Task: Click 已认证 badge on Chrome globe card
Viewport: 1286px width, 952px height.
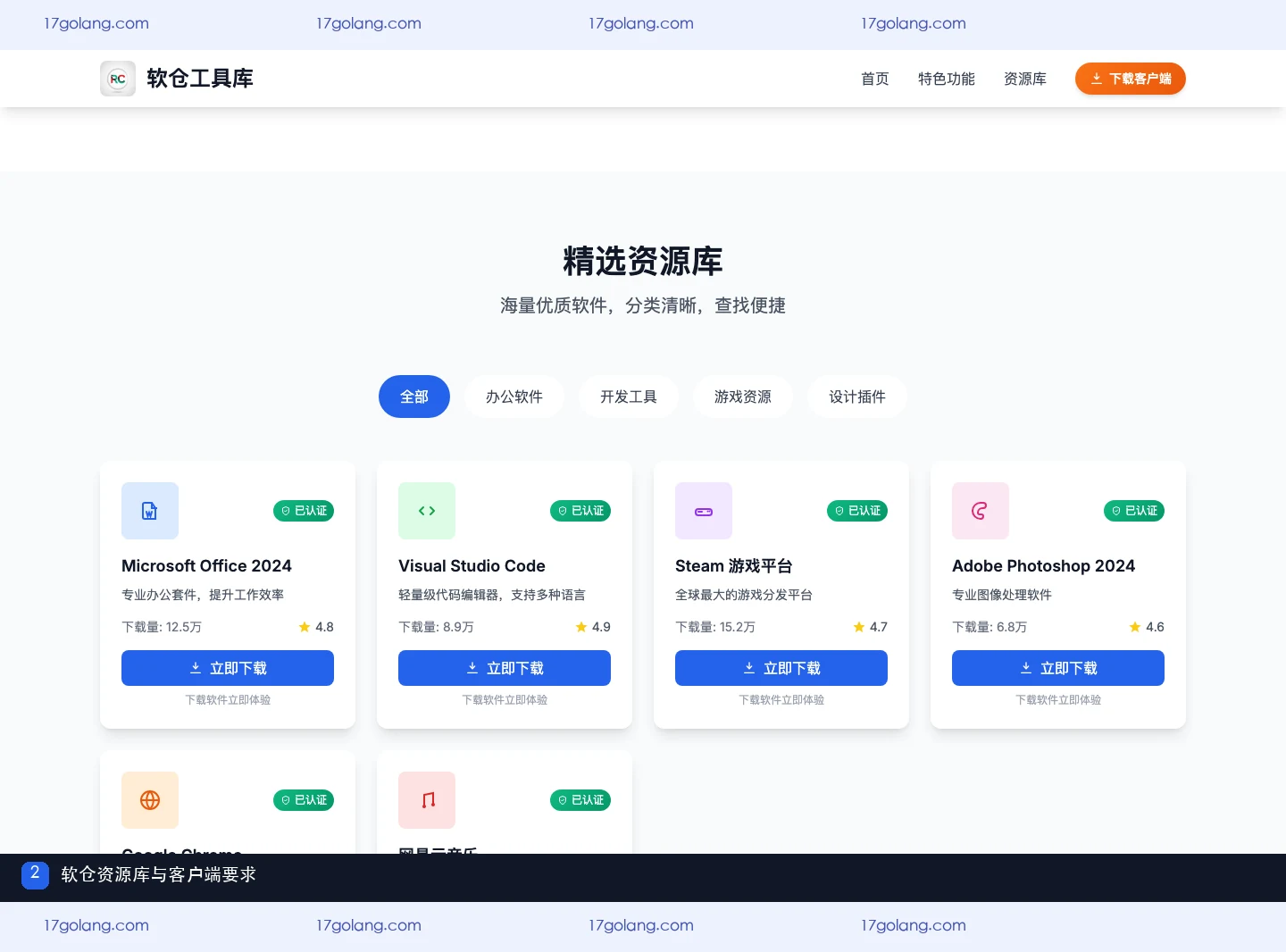Action: [x=304, y=800]
